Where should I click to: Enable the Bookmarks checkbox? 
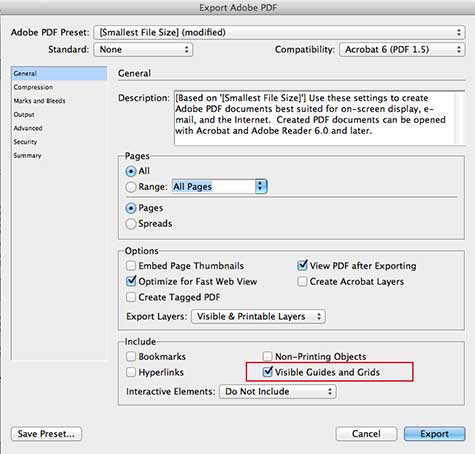[131, 356]
